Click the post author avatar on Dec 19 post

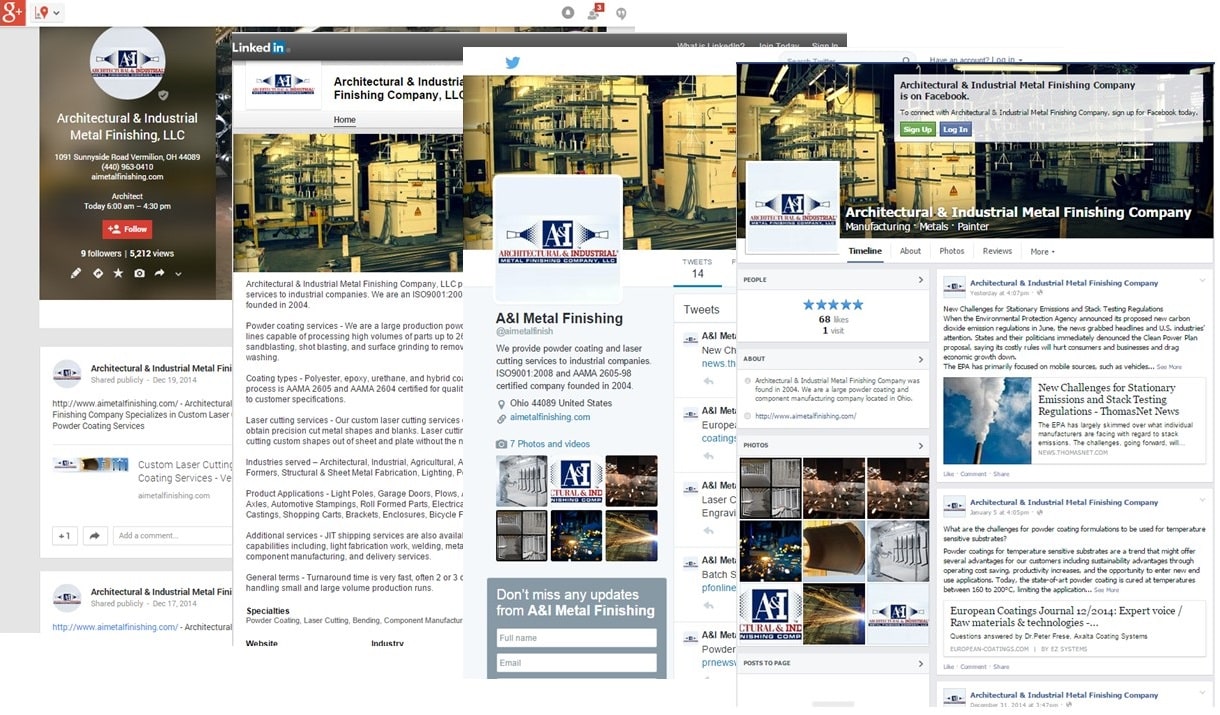coord(67,373)
